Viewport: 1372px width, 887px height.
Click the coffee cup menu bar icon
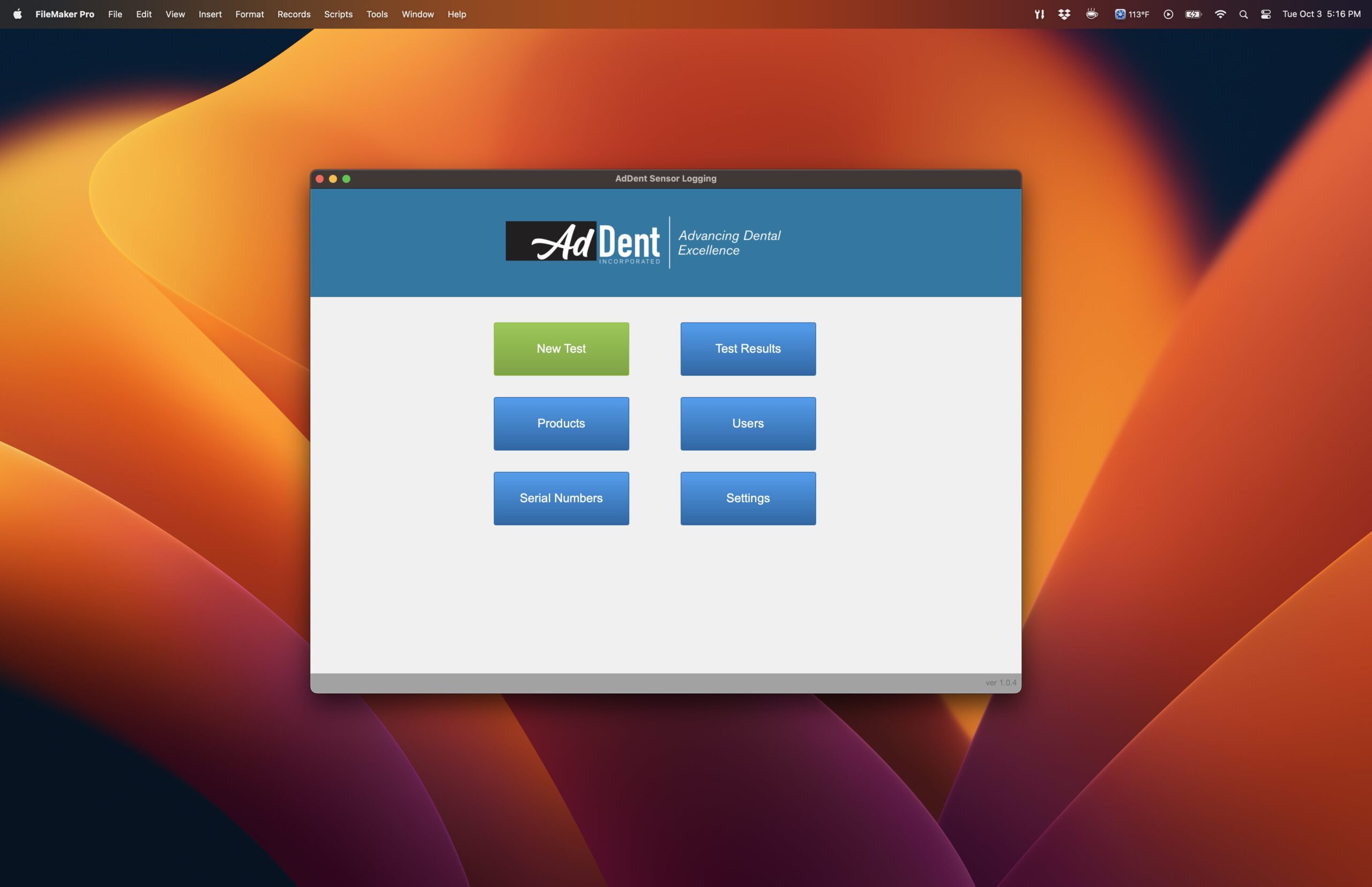(x=1092, y=14)
